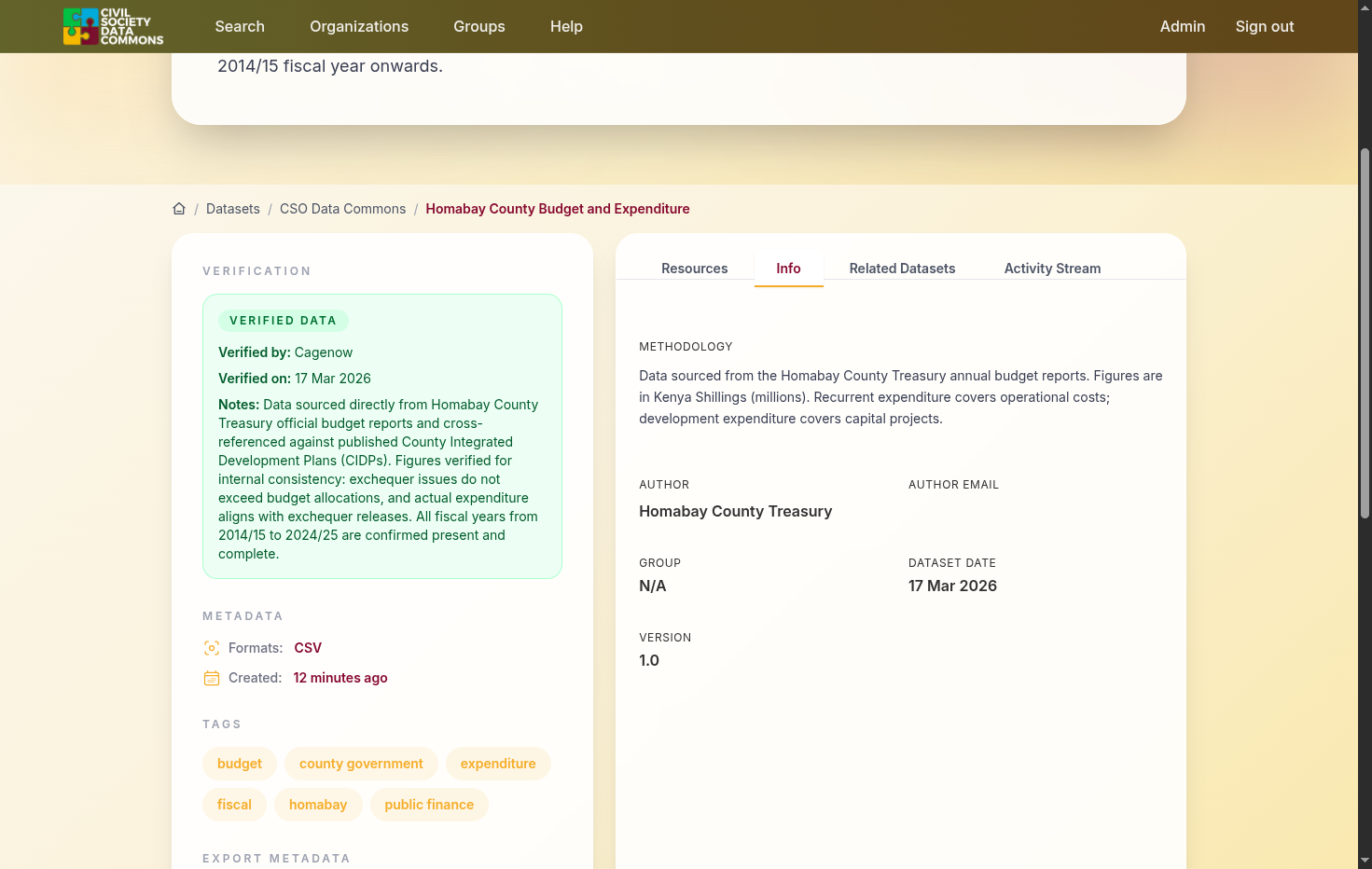This screenshot has height=869, width=1372.
Task: Open Organizations in the navigation bar
Action: coord(359,26)
